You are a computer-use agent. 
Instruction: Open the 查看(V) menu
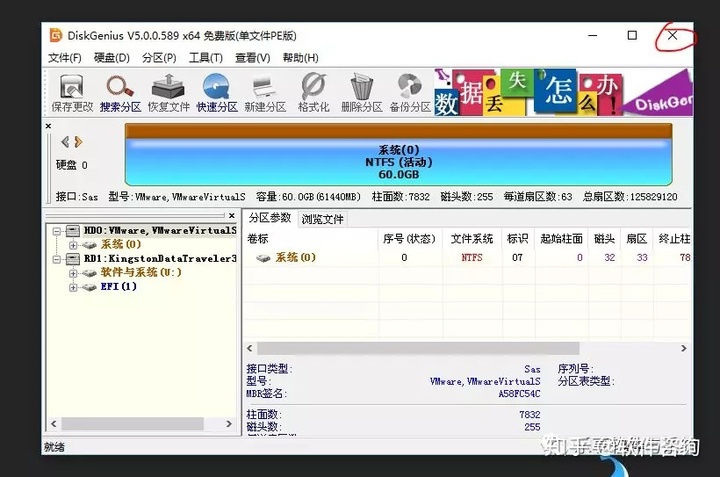[253, 58]
